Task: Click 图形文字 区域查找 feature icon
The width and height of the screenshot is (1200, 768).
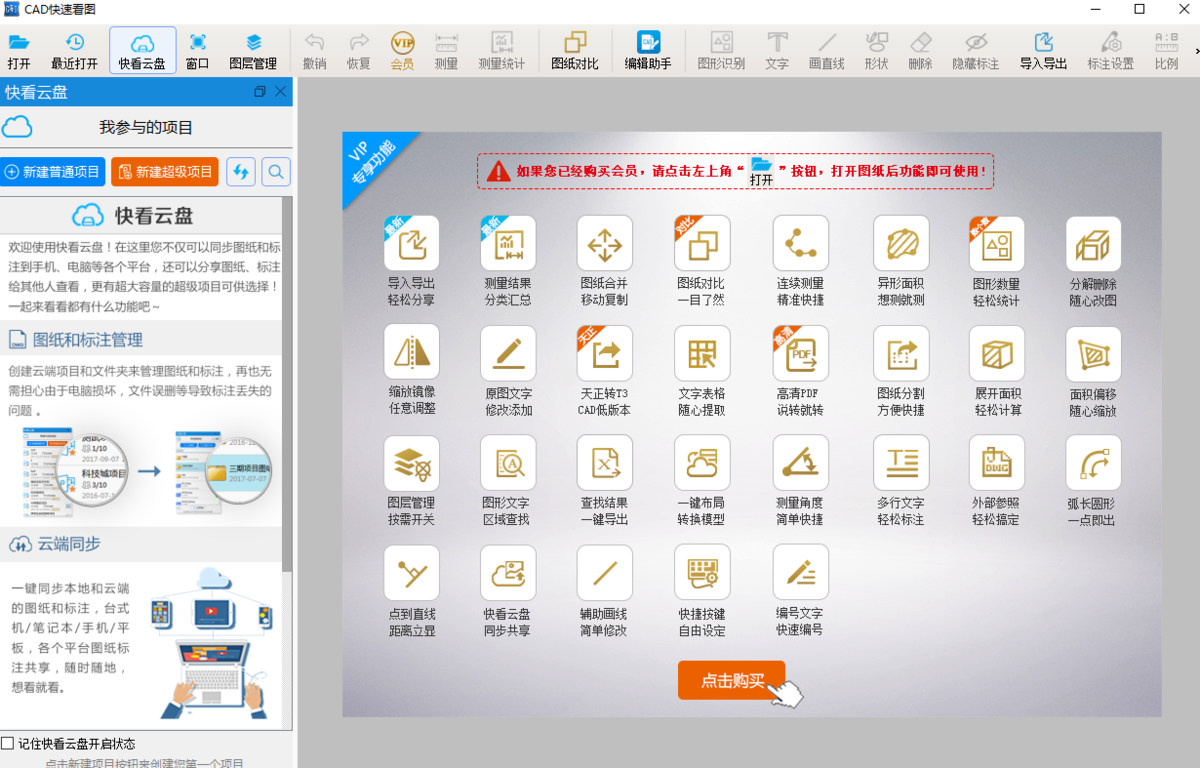Action: pyautogui.click(x=508, y=463)
